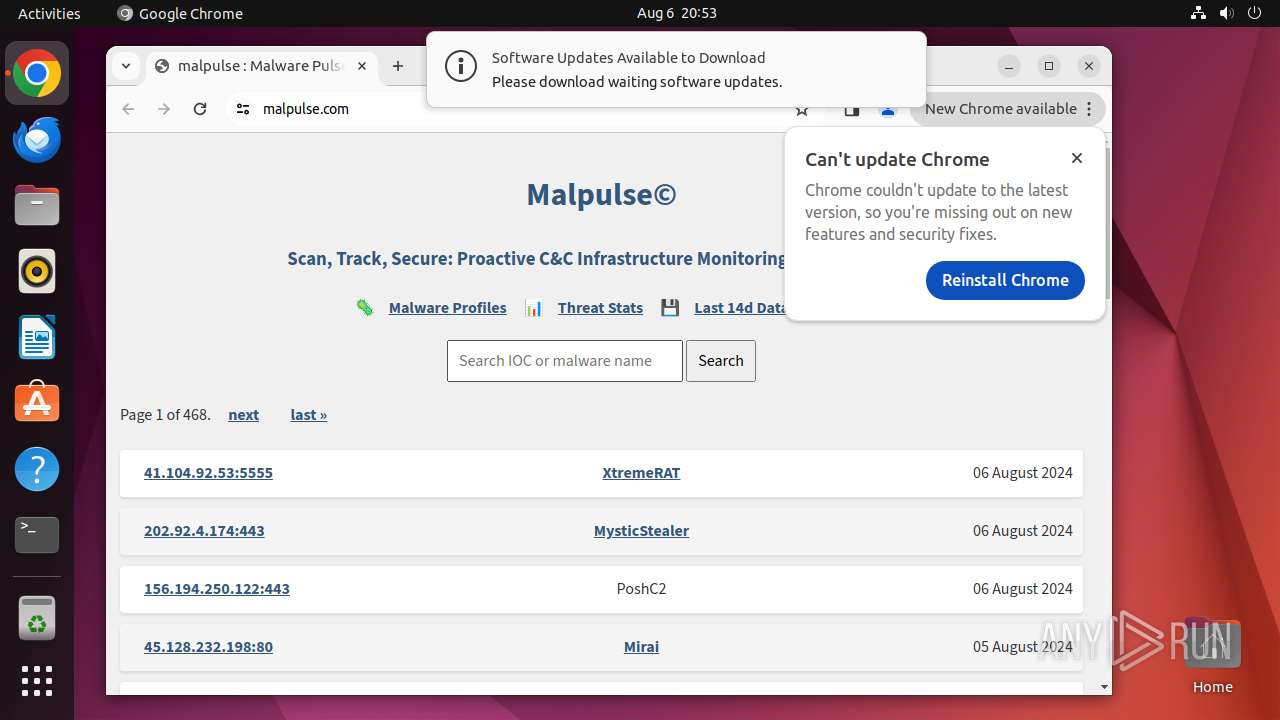Click the 05 August 2024 date
1280x720 pixels.
click(1022, 647)
